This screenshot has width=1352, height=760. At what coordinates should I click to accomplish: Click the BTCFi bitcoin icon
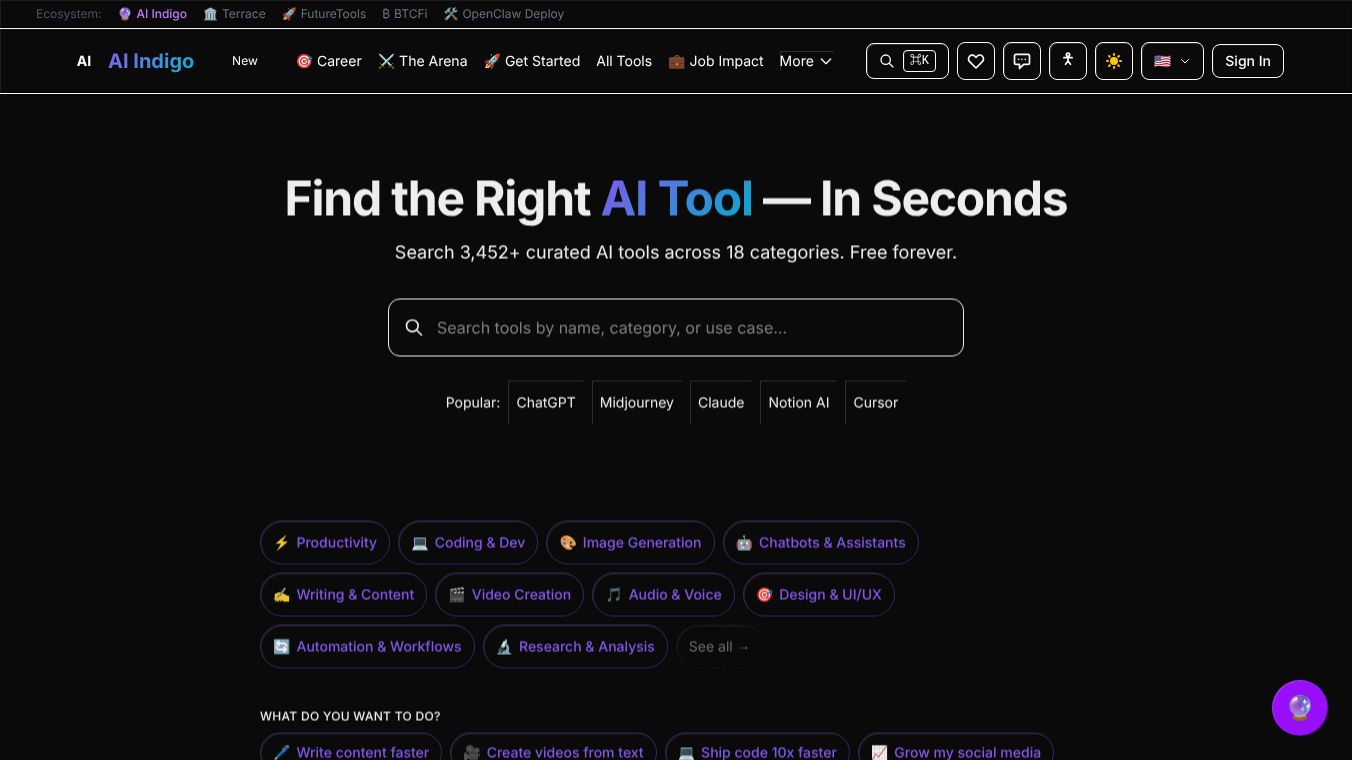[x=387, y=14]
